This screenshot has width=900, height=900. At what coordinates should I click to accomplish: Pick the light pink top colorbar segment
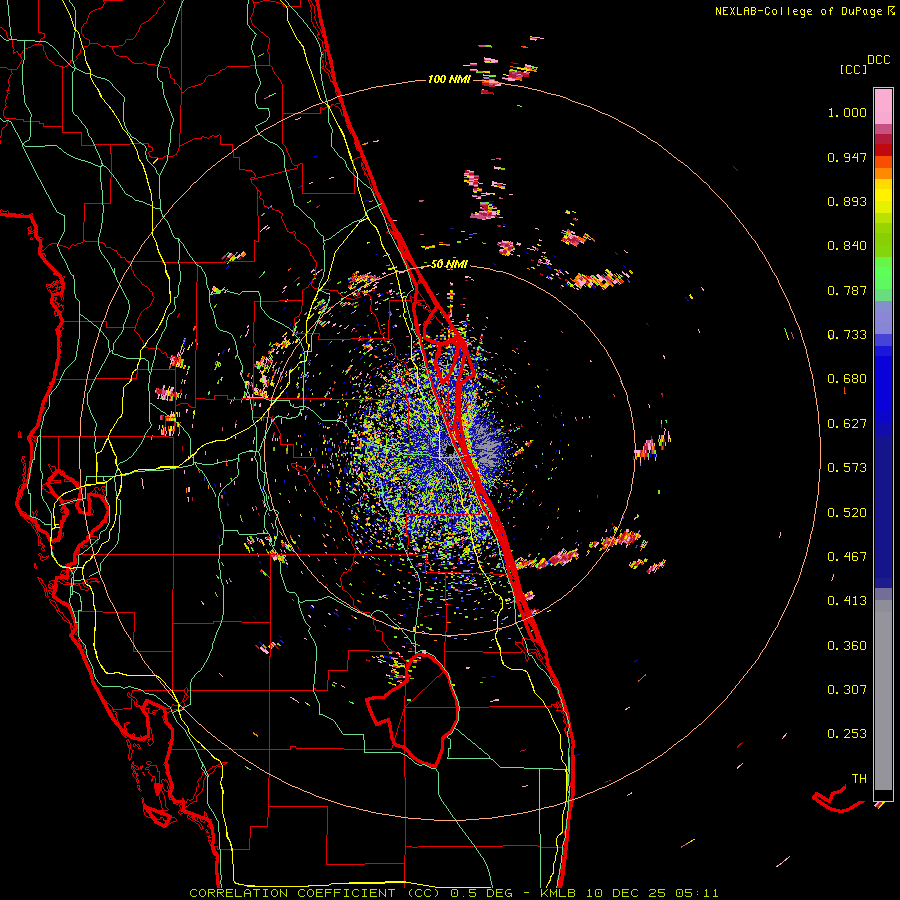click(x=883, y=107)
